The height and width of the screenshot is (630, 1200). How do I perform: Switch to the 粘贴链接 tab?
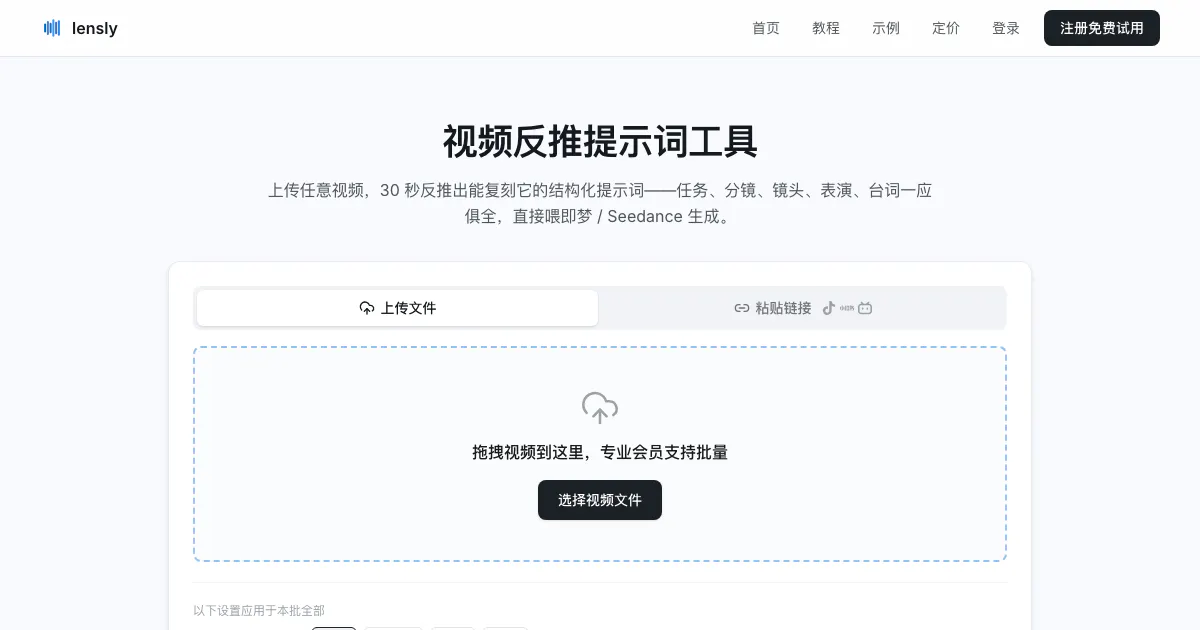point(803,308)
